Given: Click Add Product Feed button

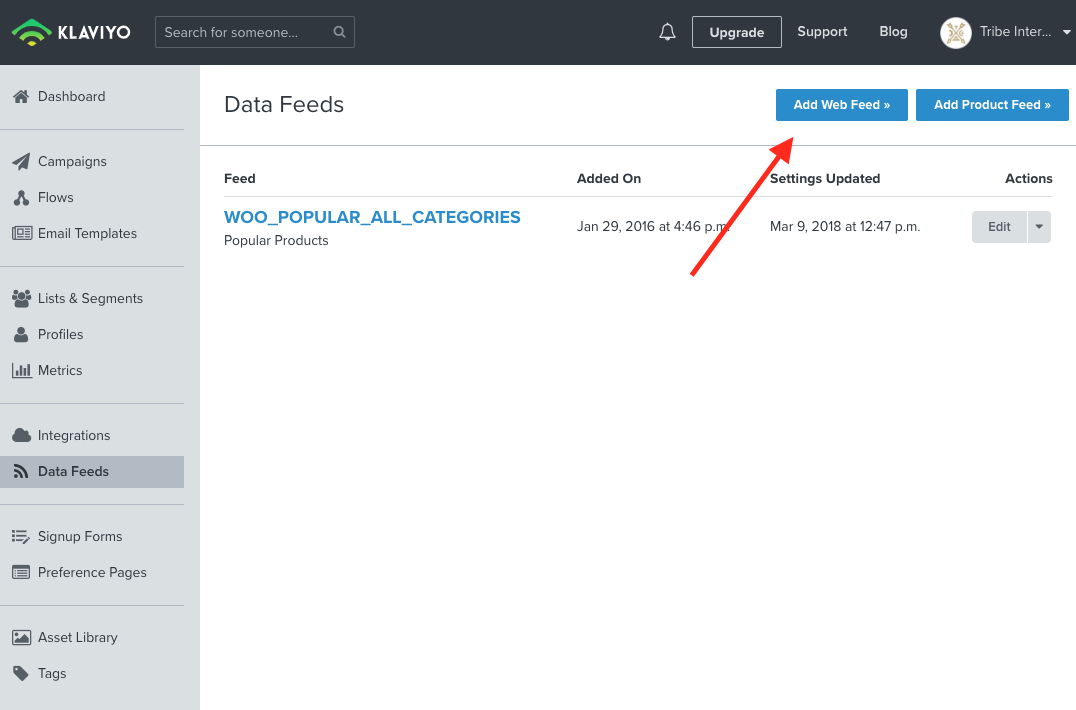Looking at the screenshot, I should (x=992, y=105).
